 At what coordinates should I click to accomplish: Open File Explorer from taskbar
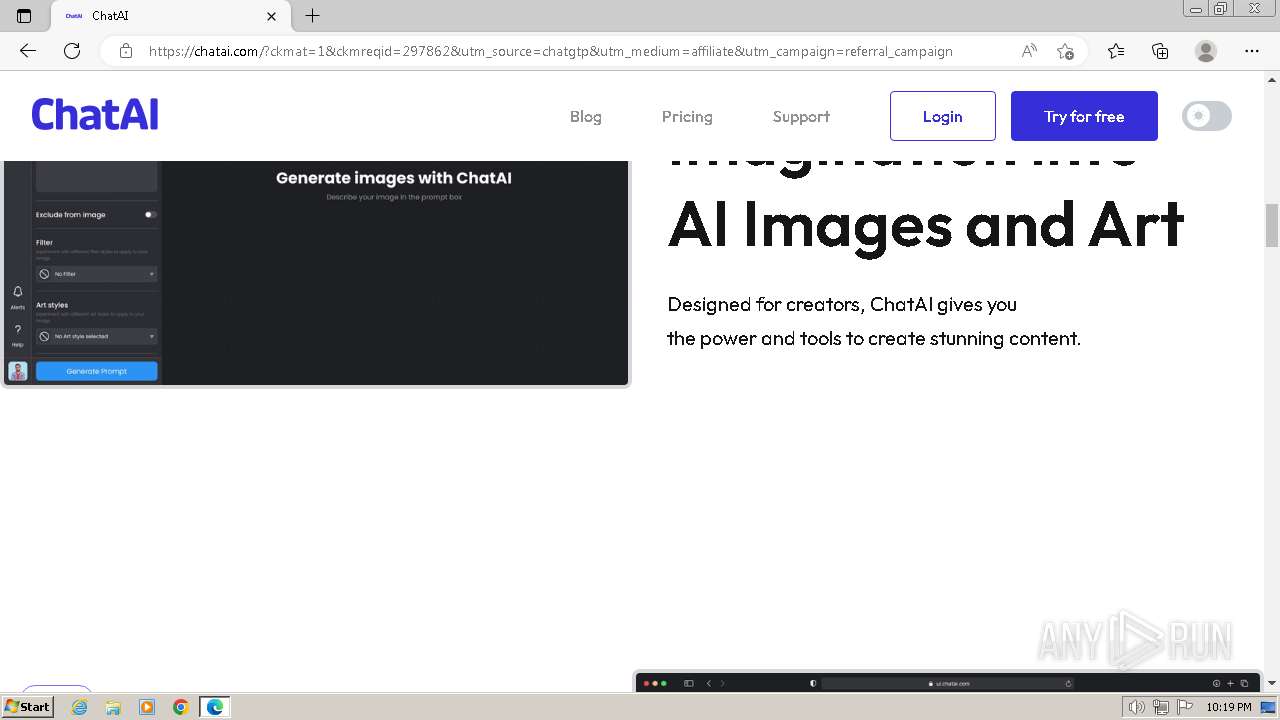click(113, 707)
